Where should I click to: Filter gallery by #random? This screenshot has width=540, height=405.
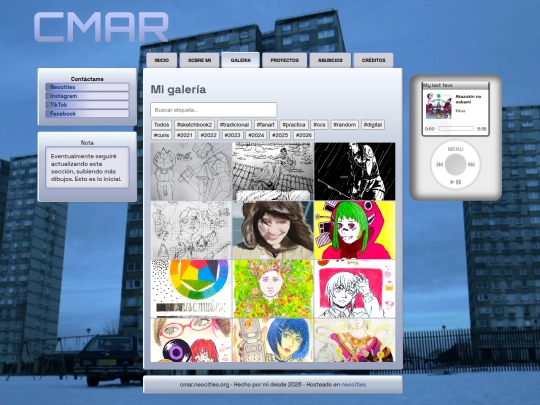(344, 125)
